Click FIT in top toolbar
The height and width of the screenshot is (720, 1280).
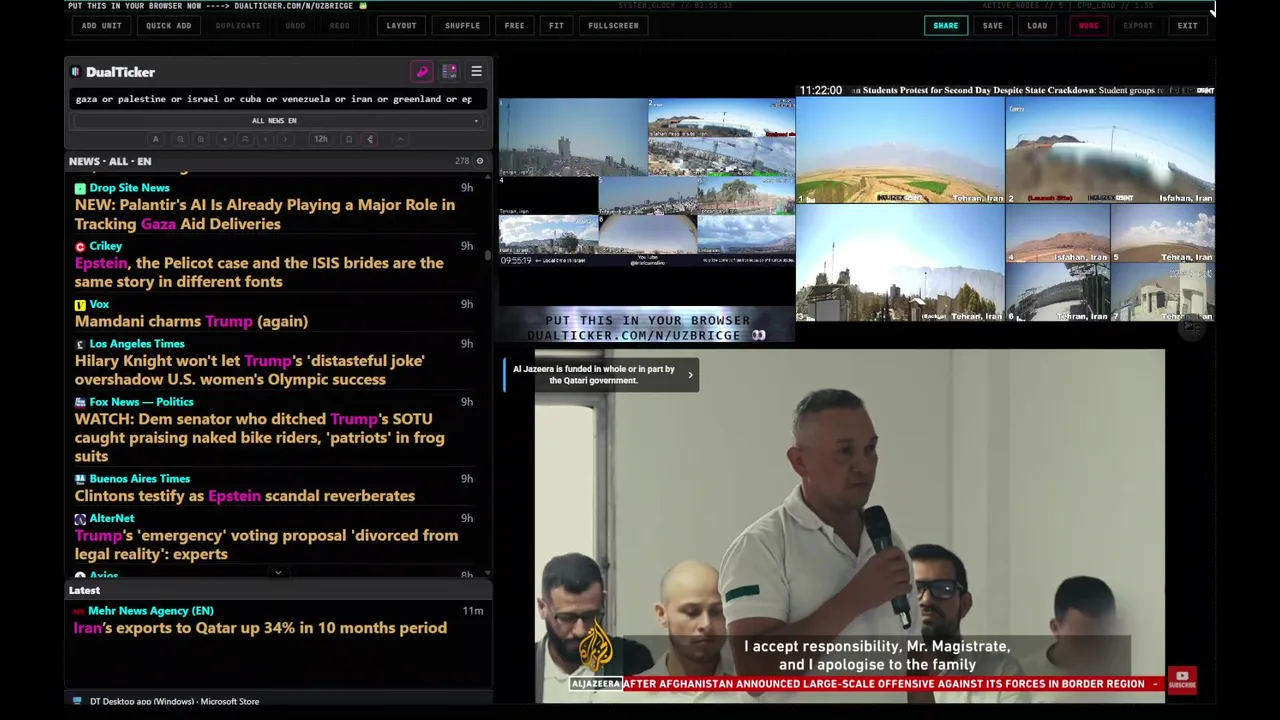pyautogui.click(x=556, y=25)
